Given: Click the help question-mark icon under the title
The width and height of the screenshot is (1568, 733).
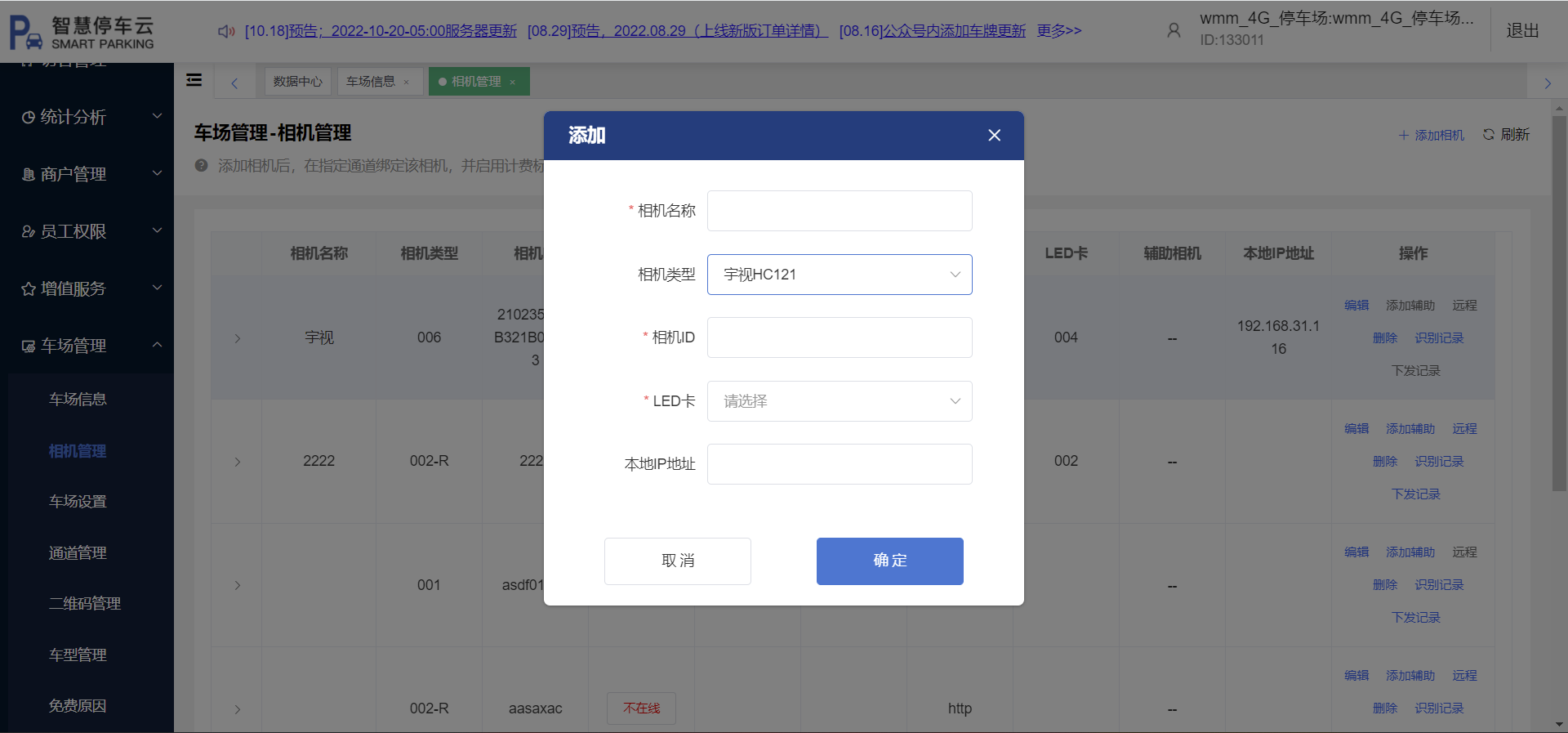Looking at the screenshot, I should pos(201,166).
